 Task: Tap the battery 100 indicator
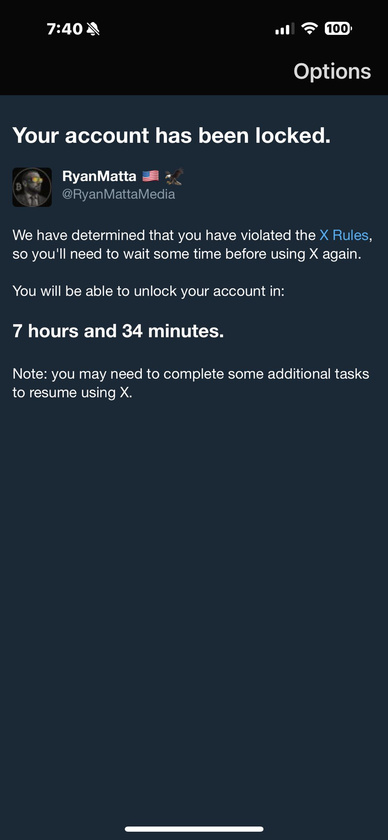coord(338,28)
